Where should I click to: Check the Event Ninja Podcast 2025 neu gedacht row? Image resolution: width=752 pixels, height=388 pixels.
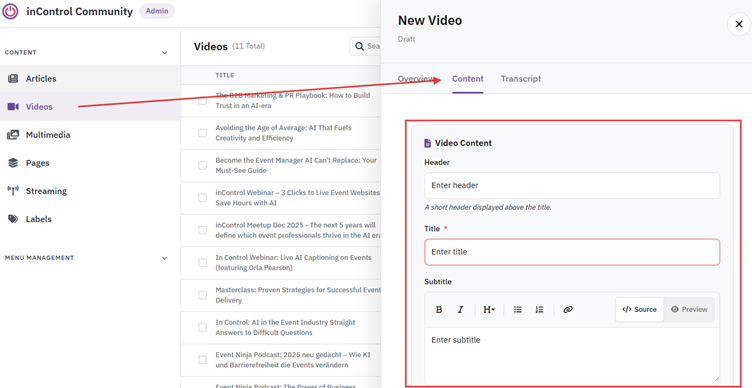[x=202, y=360]
